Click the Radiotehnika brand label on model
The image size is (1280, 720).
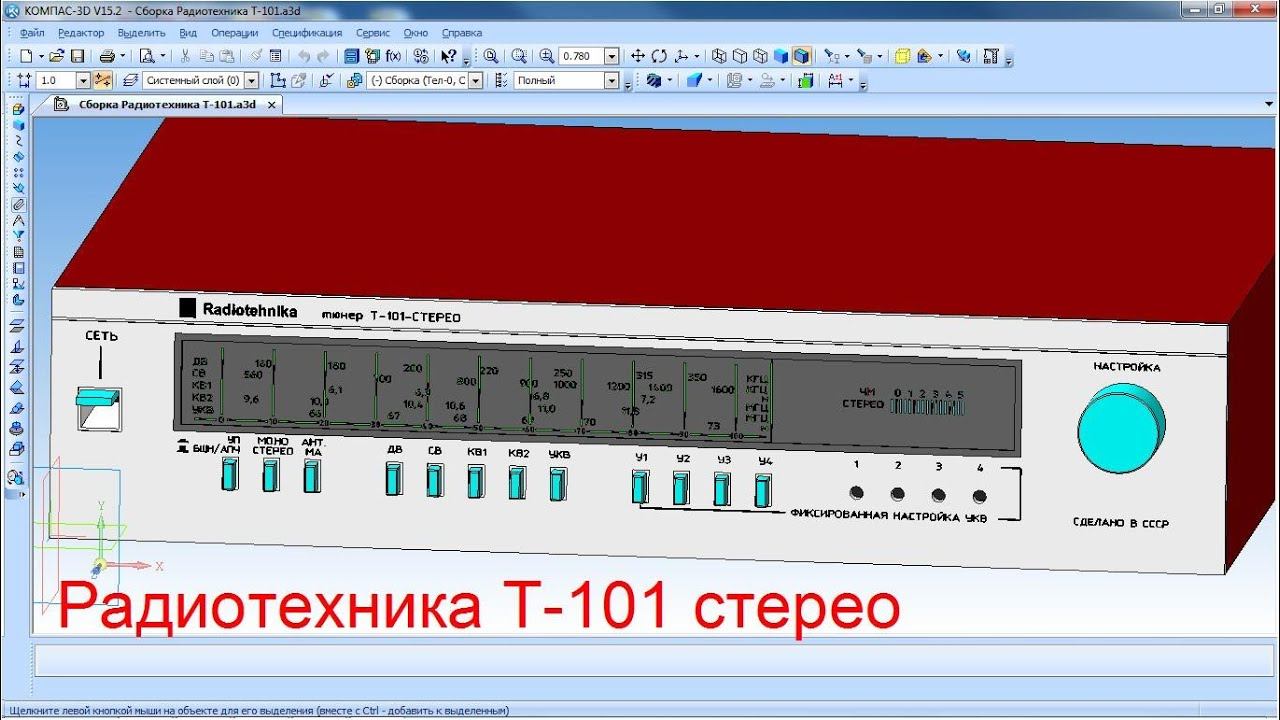point(250,311)
